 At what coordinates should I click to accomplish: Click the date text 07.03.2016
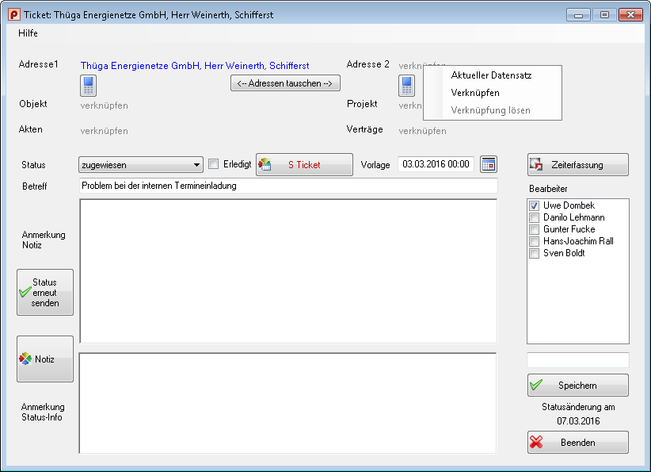tap(578, 421)
